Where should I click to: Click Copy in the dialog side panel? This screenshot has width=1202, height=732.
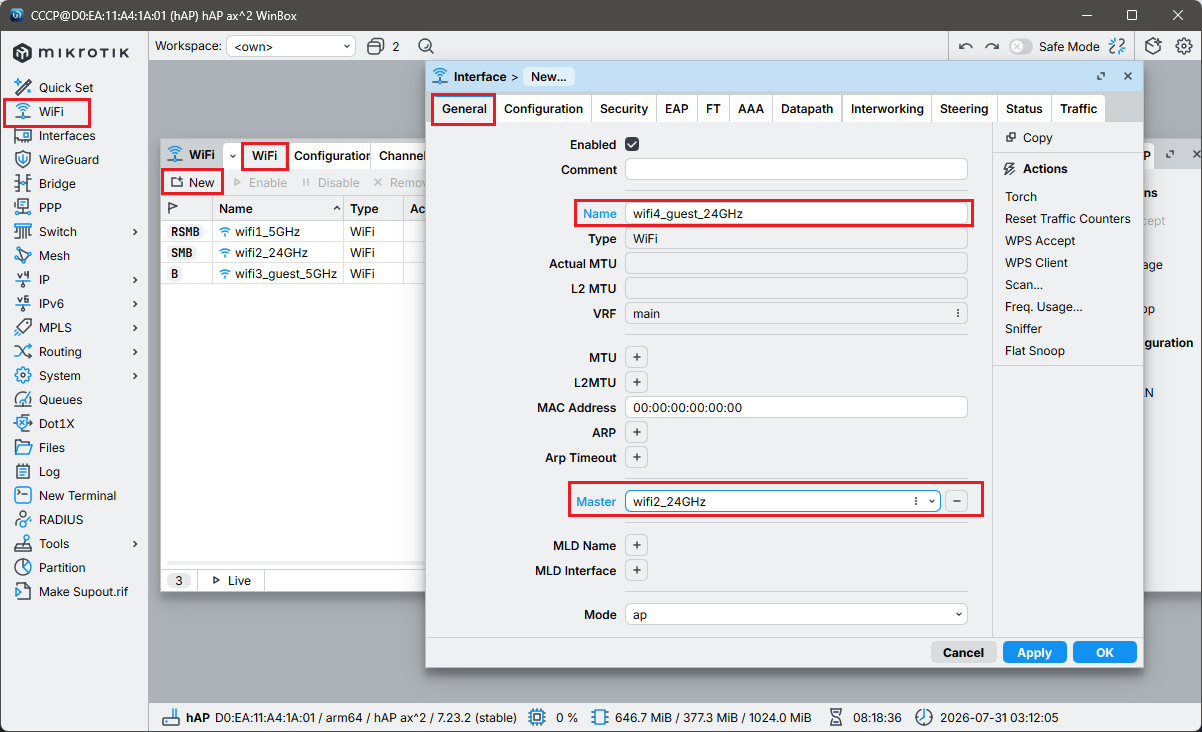point(1029,138)
